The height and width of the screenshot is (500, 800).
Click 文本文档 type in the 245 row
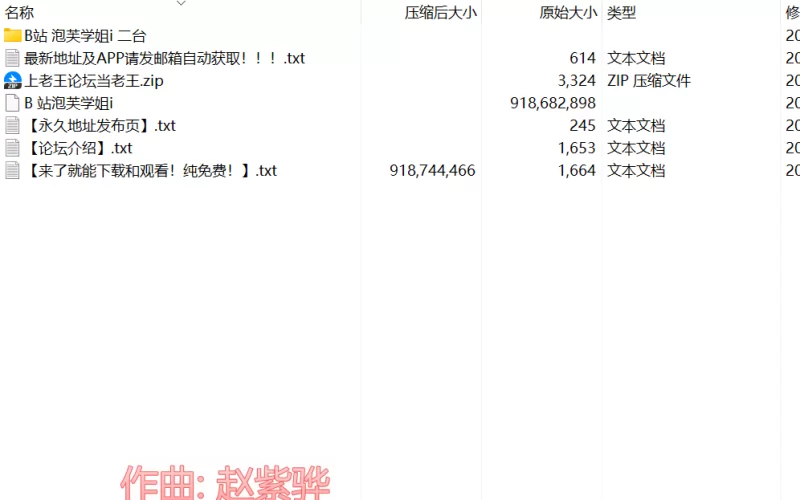tap(636, 126)
